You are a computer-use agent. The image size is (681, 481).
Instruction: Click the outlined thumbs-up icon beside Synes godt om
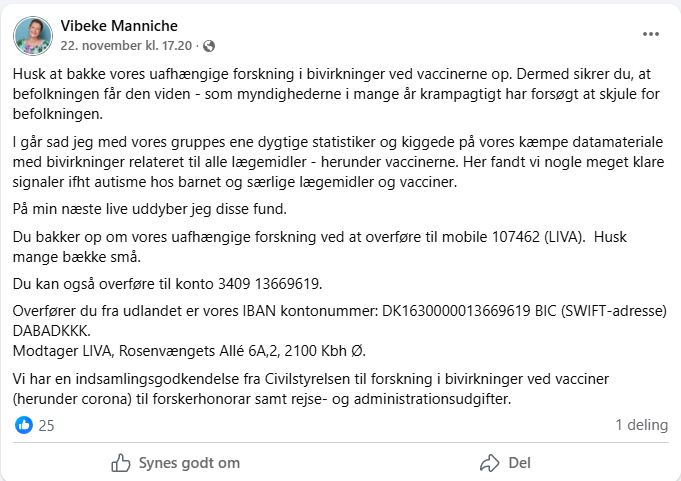pos(121,463)
